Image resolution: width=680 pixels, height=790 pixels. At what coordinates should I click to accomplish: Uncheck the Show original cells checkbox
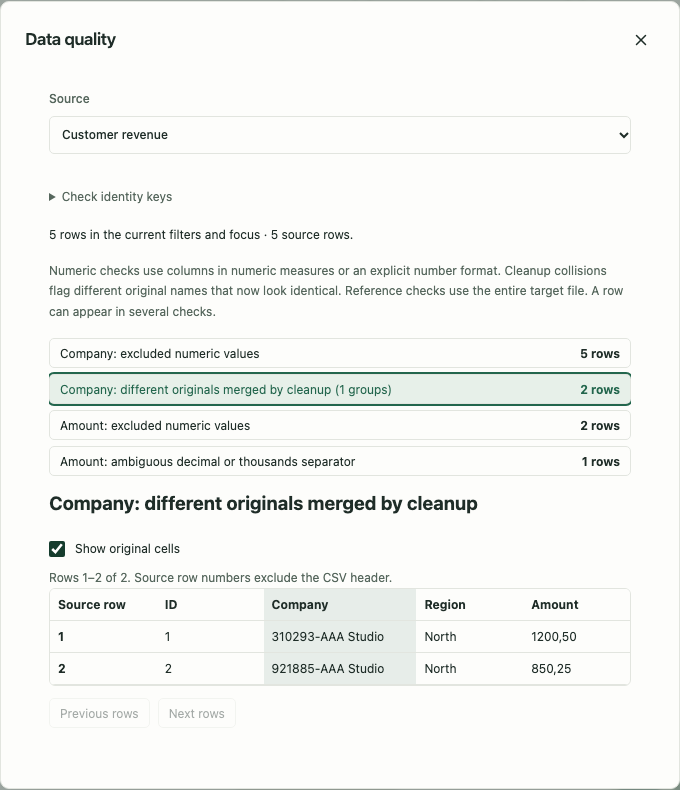click(57, 549)
